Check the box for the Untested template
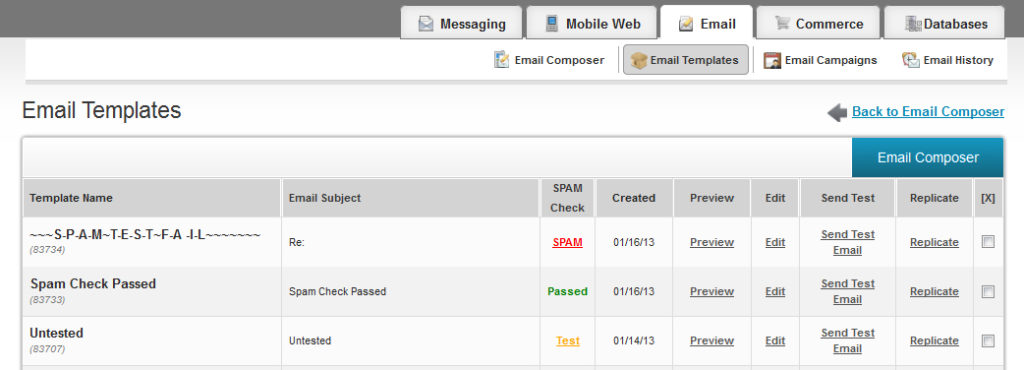 point(988,341)
